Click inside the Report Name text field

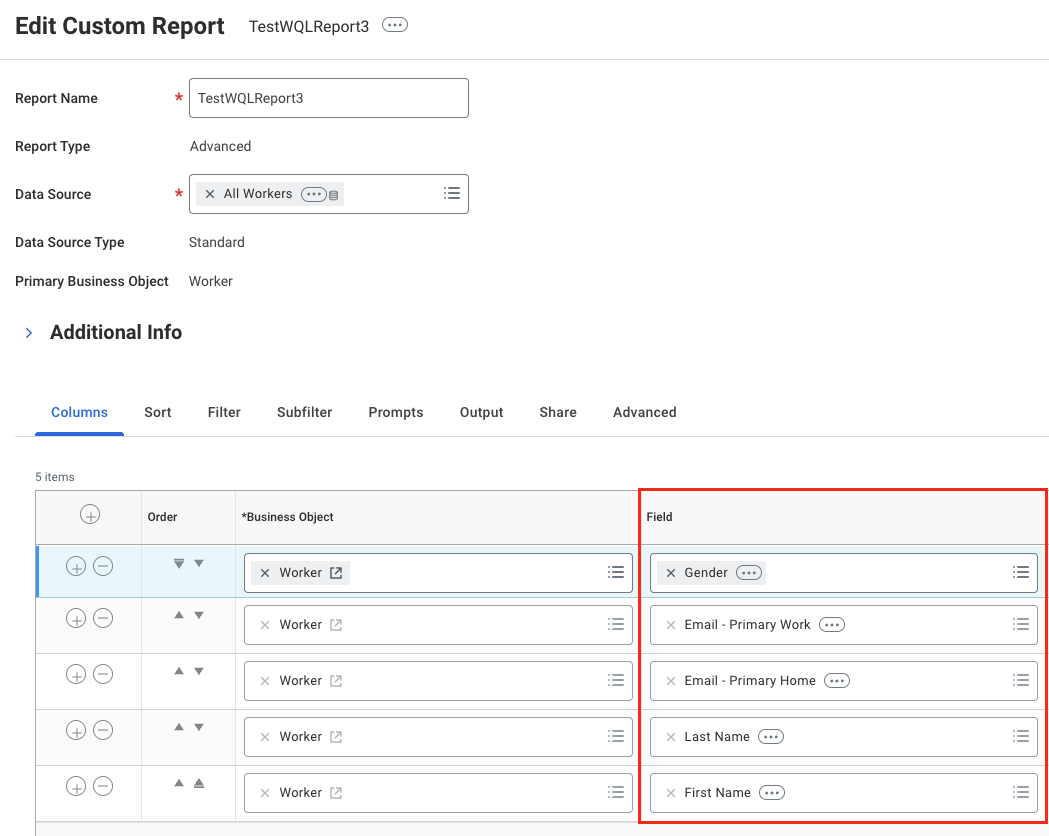(328, 98)
